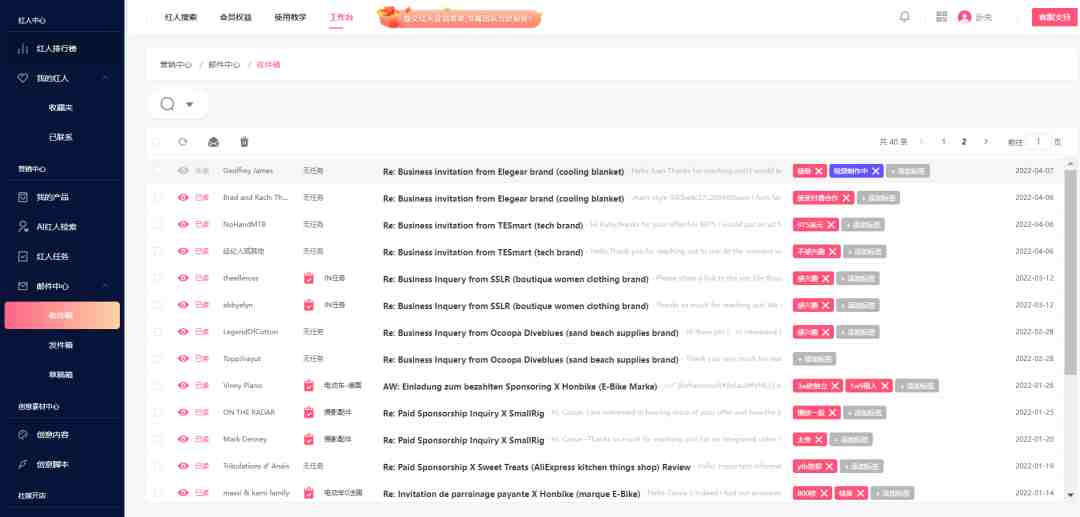Image resolution: width=1080 pixels, height=517 pixels.
Task: Click the 创意内容 sidebar icon
Action: pyautogui.click(x=23, y=435)
